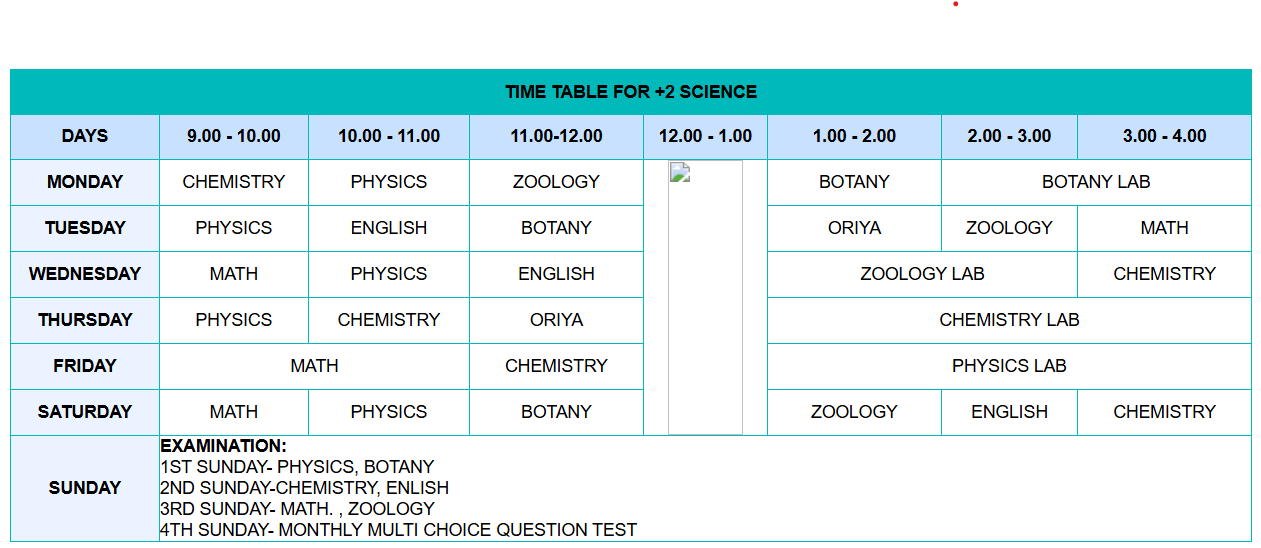Image resolution: width=1261 pixels, height=548 pixels.
Task: Click the SATURDAY row label
Action: click(85, 412)
